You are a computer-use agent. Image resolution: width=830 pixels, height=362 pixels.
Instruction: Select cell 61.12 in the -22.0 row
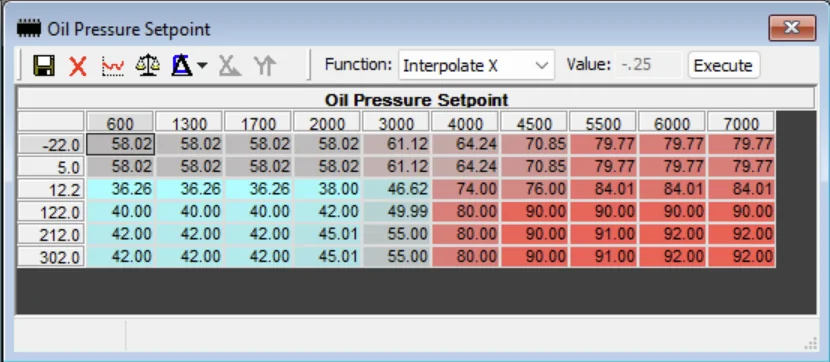(x=396, y=144)
